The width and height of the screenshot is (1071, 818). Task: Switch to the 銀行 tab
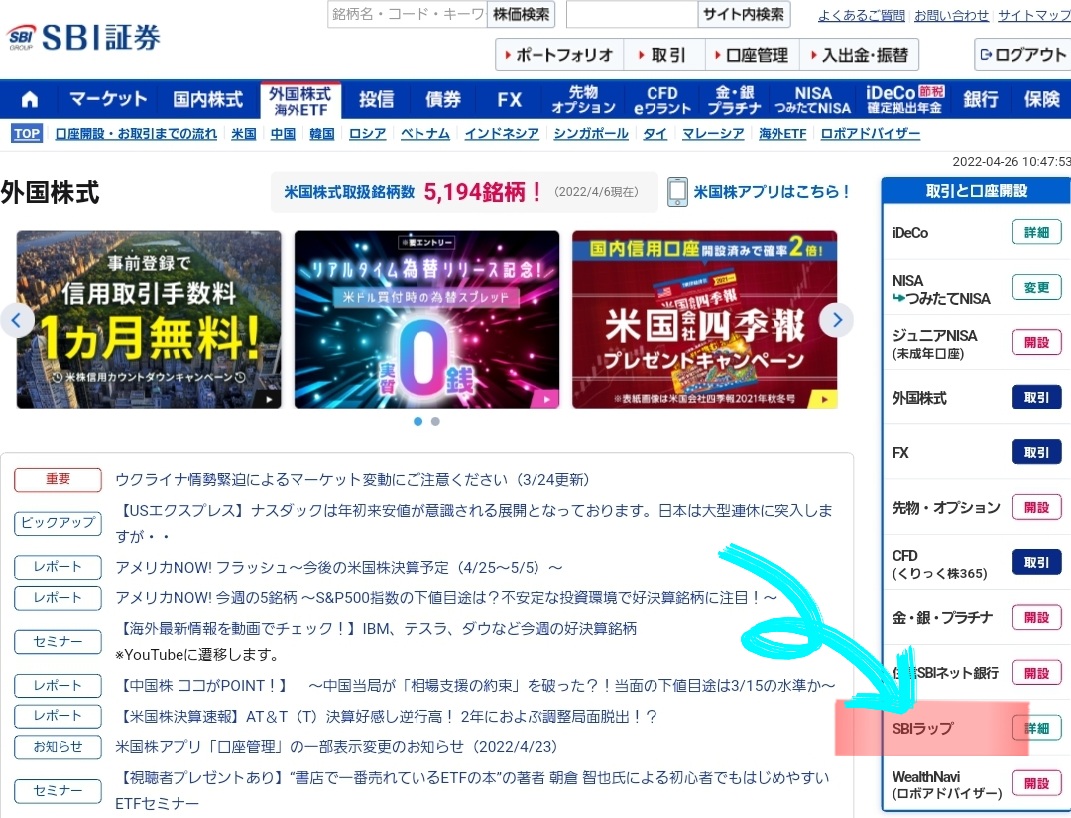point(981,100)
